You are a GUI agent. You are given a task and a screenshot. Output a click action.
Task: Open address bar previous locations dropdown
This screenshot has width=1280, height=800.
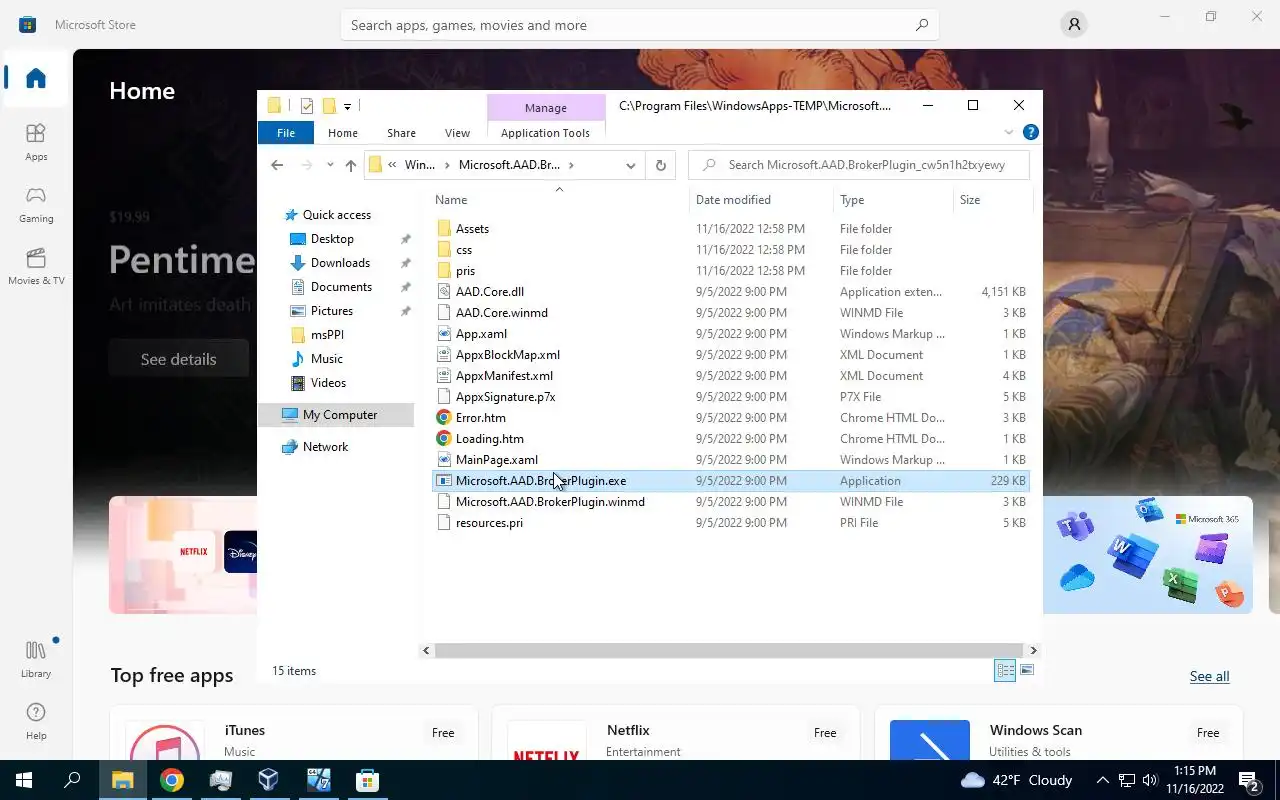[x=630, y=165]
